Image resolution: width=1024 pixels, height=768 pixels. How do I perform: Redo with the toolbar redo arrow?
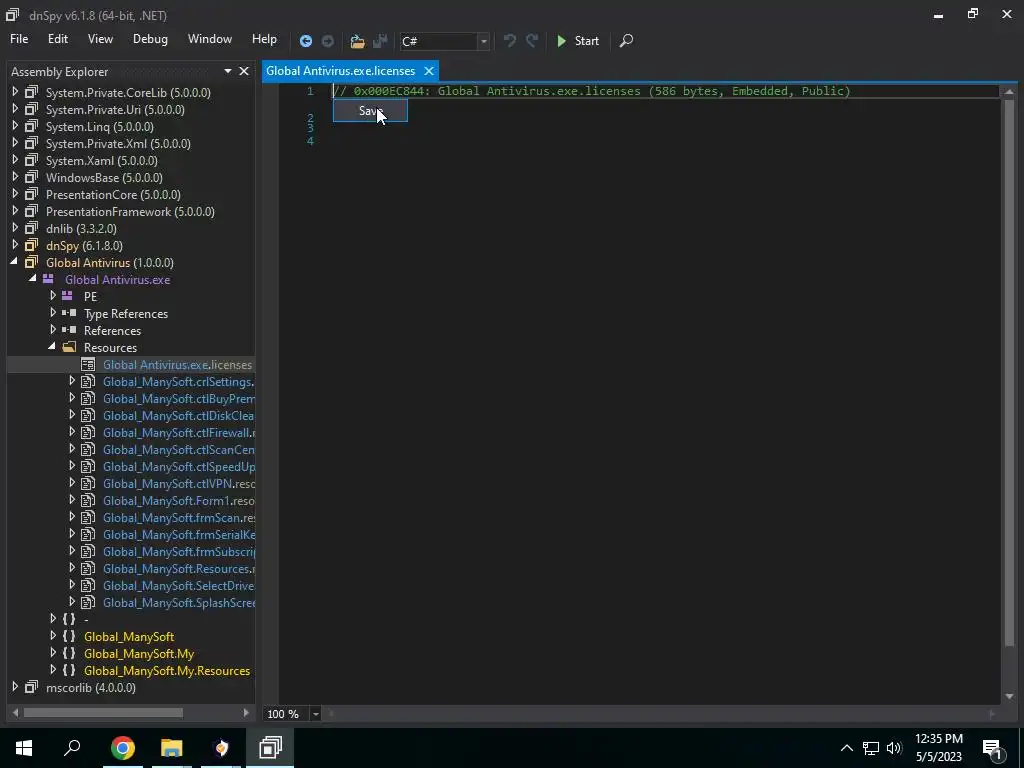[x=532, y=41]
